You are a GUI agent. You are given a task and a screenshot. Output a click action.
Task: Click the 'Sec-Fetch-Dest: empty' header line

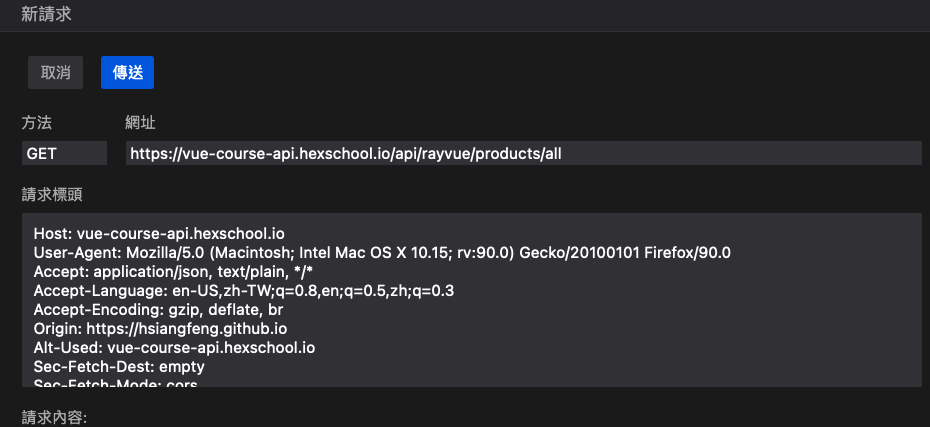119,367
